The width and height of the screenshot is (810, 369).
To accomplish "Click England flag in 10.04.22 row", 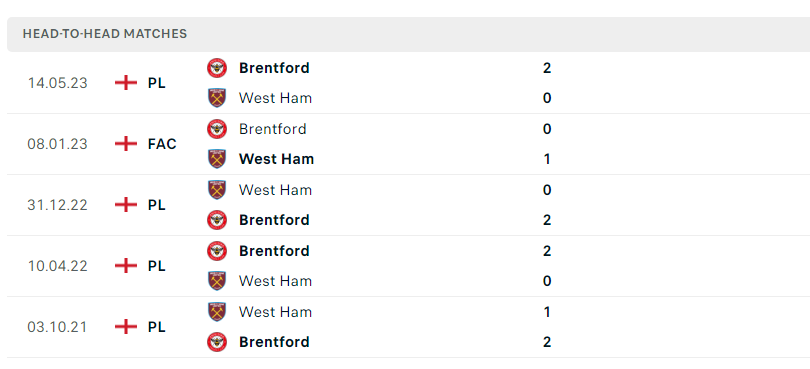I will tap(126, 266).
